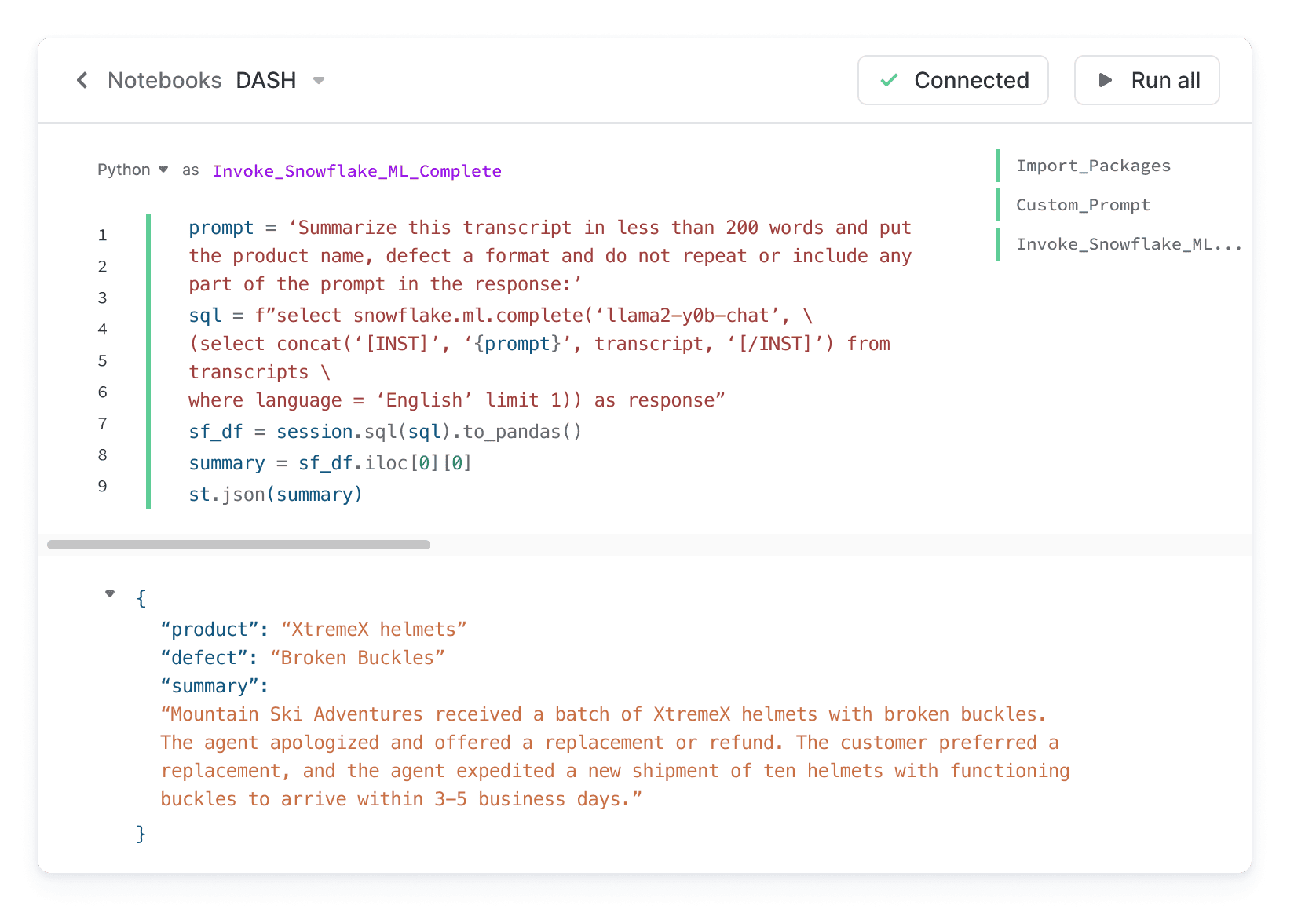Click the output text starting "Mountain Ski Adventures"

click(615, 757)
